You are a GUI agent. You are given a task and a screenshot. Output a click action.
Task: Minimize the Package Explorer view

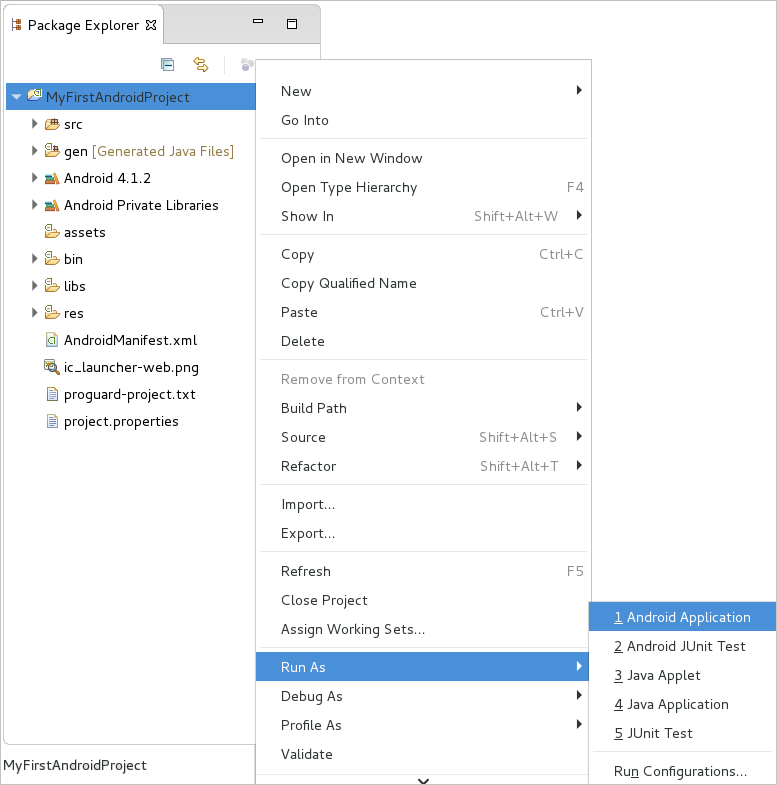point(258,22)
